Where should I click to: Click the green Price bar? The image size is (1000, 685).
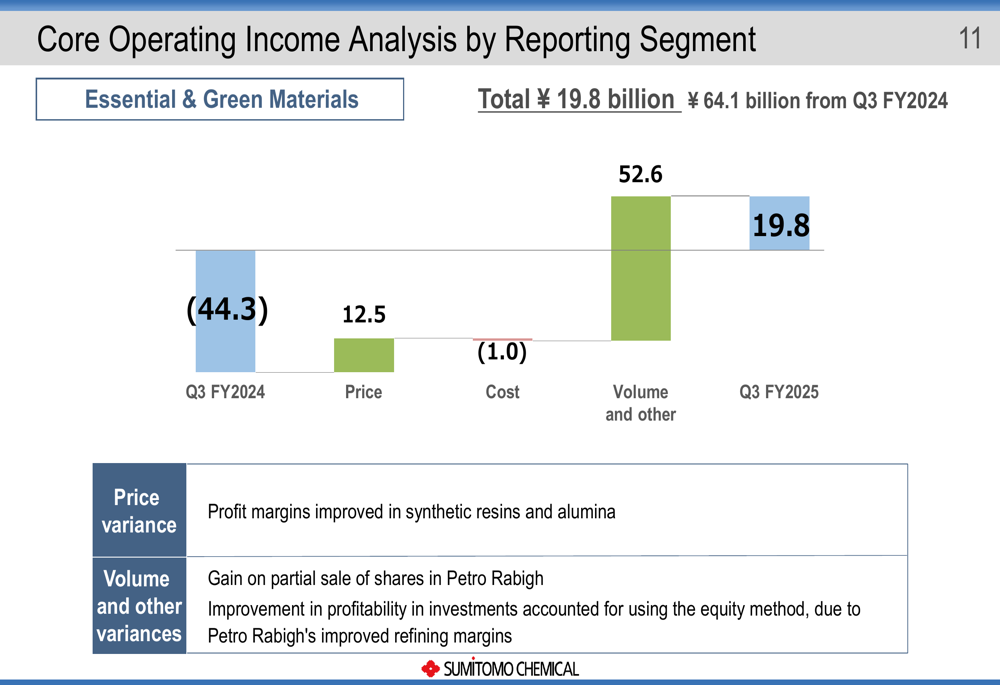(x=363, y=355)
